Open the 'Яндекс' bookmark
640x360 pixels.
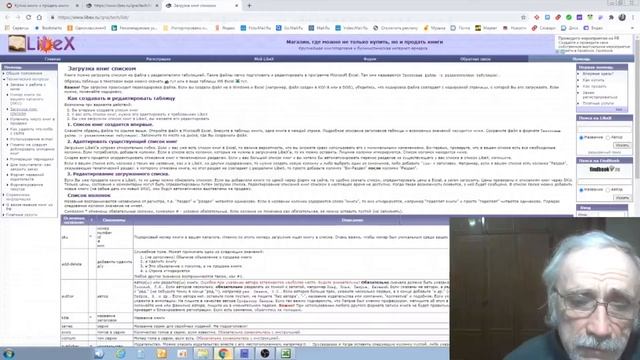tap(225, 28)
